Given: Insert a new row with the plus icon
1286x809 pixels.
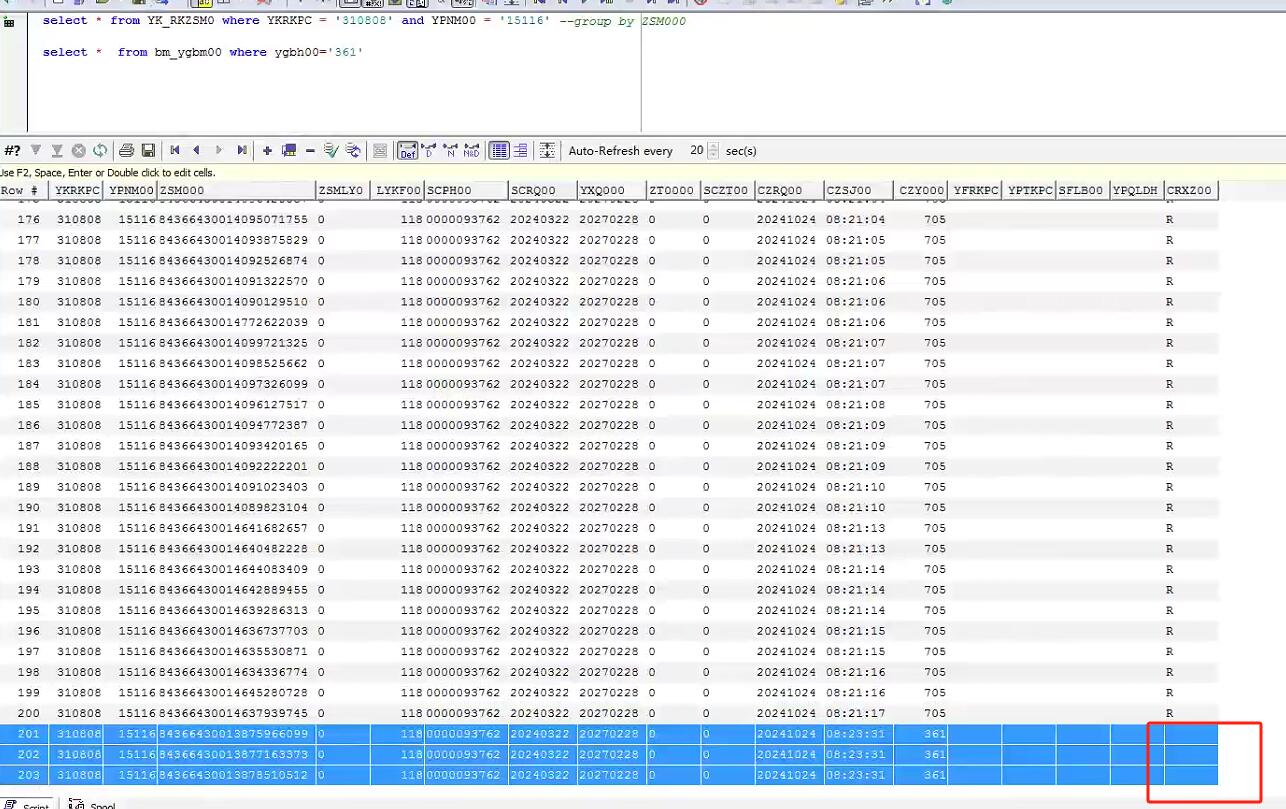Looking at the screenshot, I should (267, 151).
